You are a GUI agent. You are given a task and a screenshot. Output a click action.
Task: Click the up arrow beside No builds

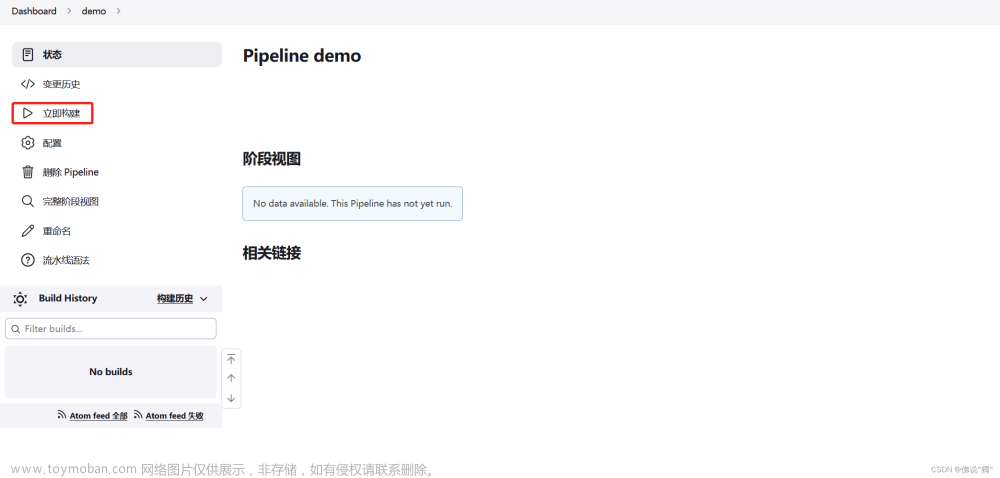click(232, 378)
